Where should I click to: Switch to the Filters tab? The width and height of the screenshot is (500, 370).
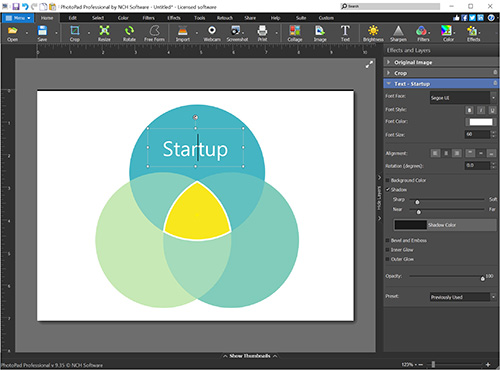pyautogui.click(x=148, y=18)
